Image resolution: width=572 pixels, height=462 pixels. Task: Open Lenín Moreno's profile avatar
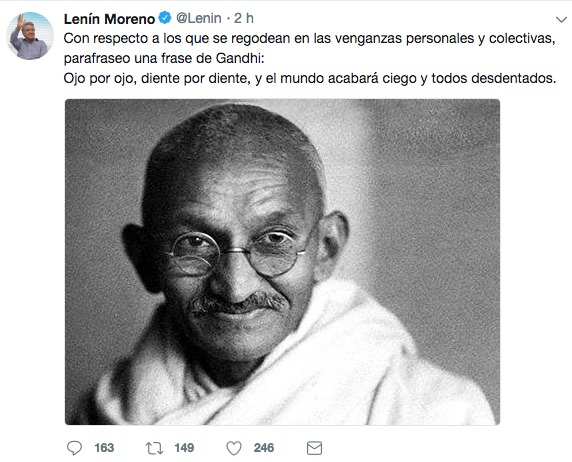[x=30, y=36]
